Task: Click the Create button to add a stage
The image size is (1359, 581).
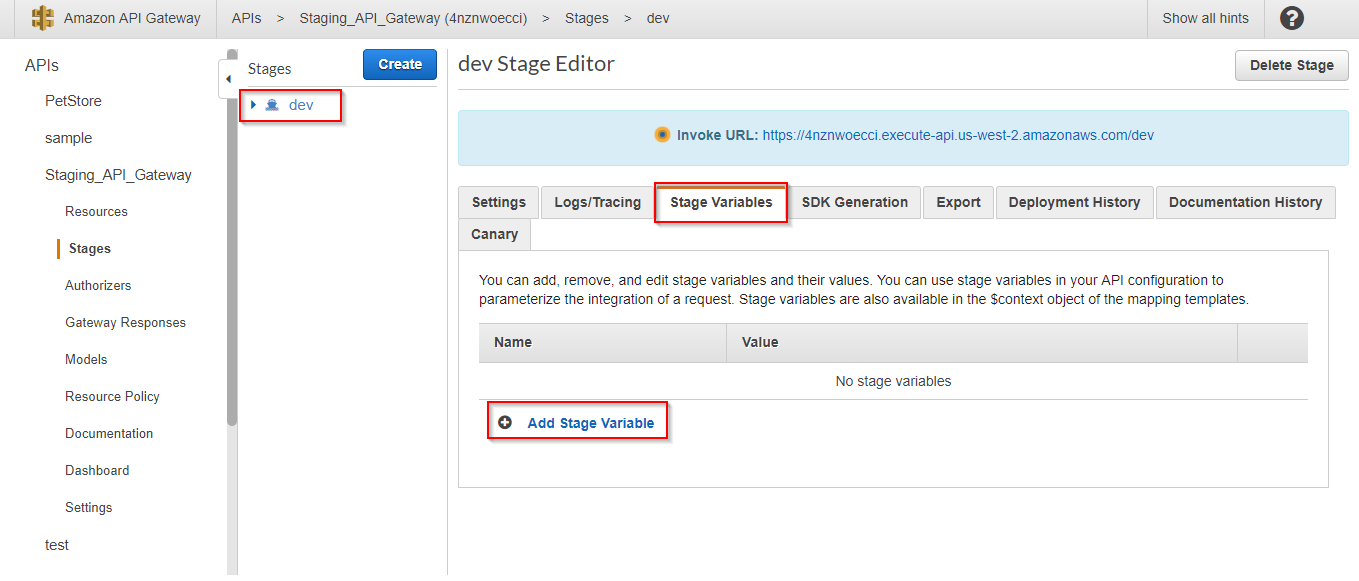Action: click(399, 64)
